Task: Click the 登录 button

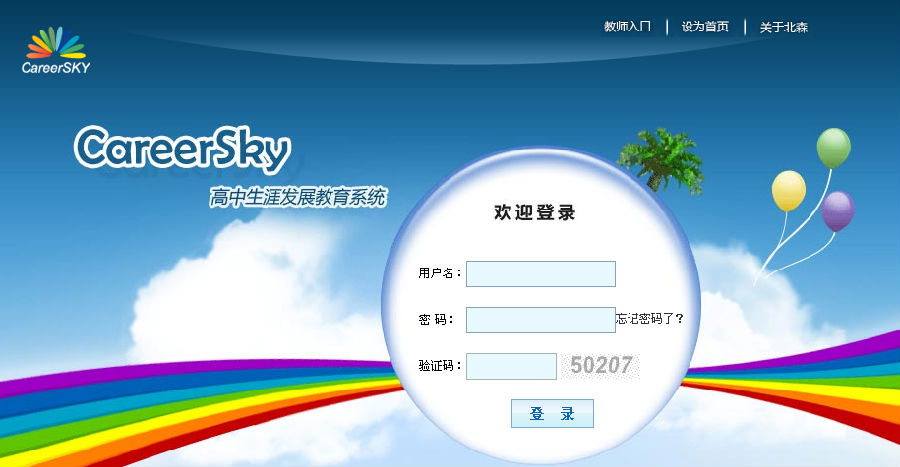Action: (552, 413)
